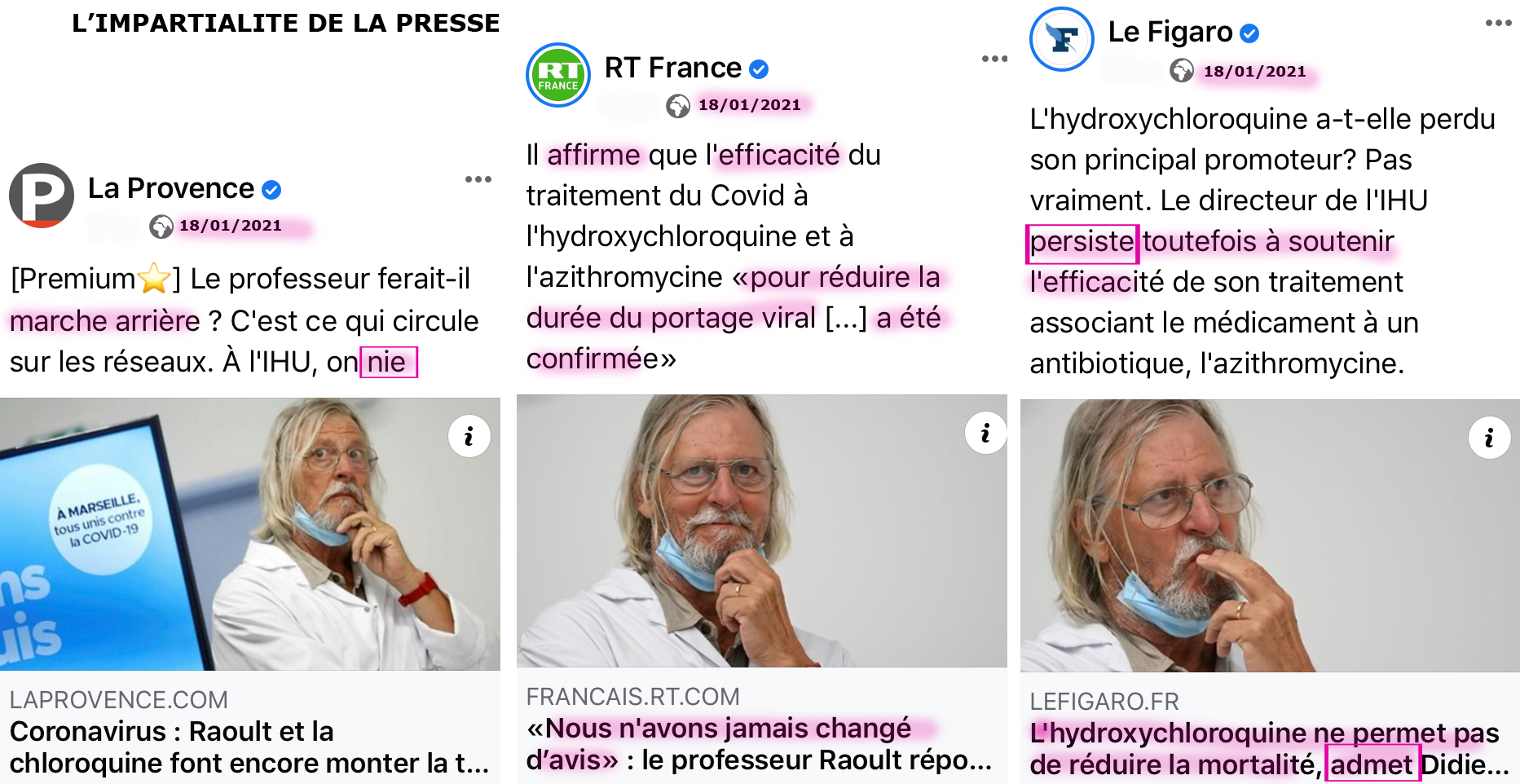
Task: Open the LEFIGARO.FR hydroxychloroquine article headline
Action: coord(1269,749)
